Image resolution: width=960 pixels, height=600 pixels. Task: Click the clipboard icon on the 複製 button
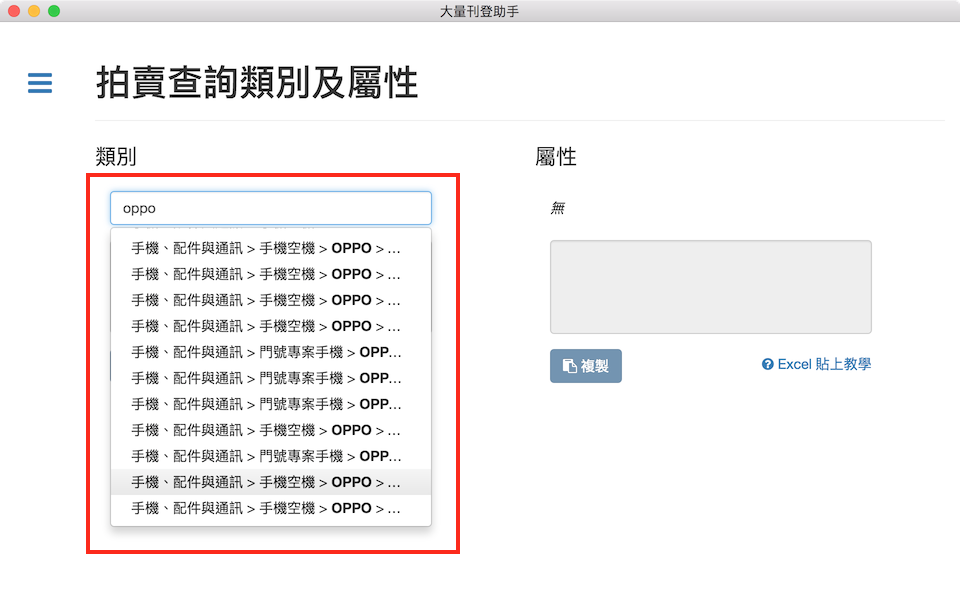pos(569,366)
